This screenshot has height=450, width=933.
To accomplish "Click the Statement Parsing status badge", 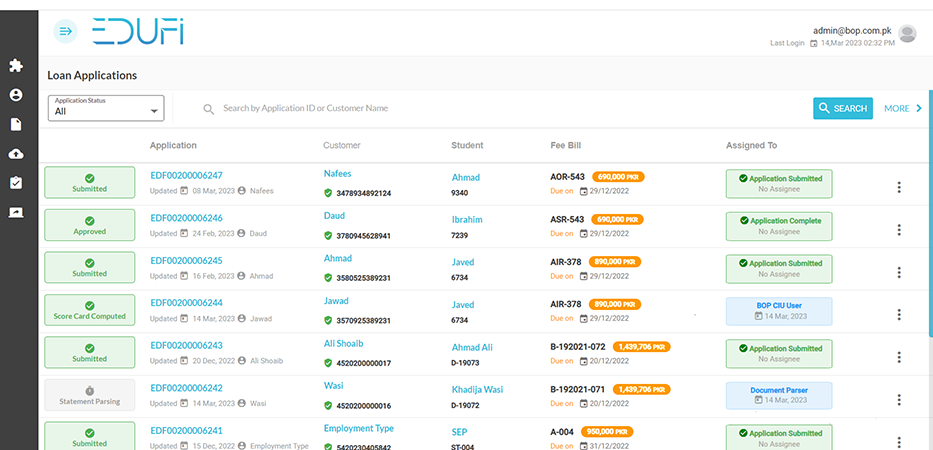I will (x=89, y=396).
